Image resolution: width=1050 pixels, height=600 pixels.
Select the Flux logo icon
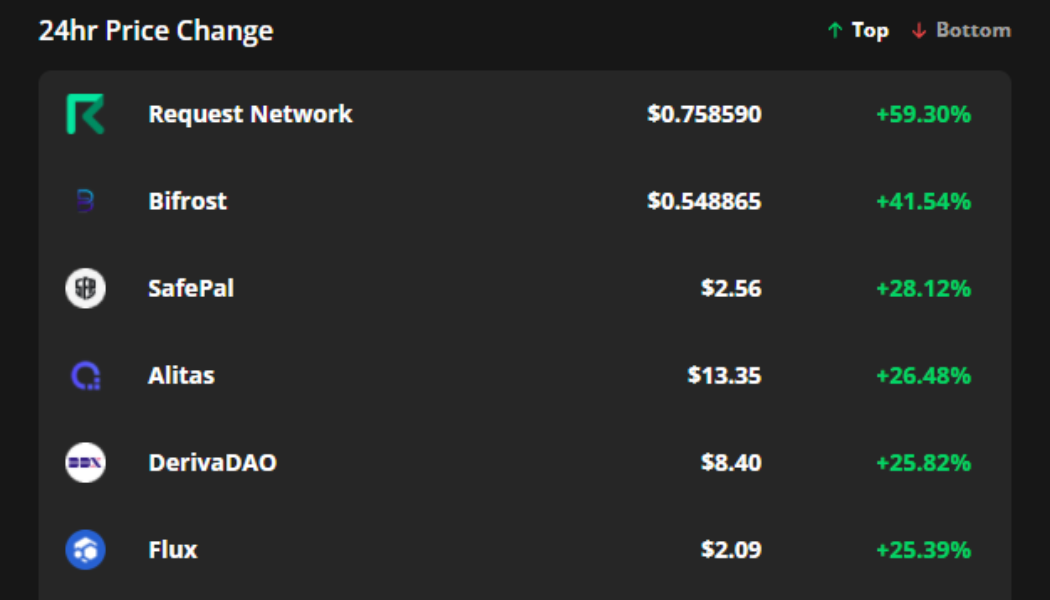coord(86,548)
